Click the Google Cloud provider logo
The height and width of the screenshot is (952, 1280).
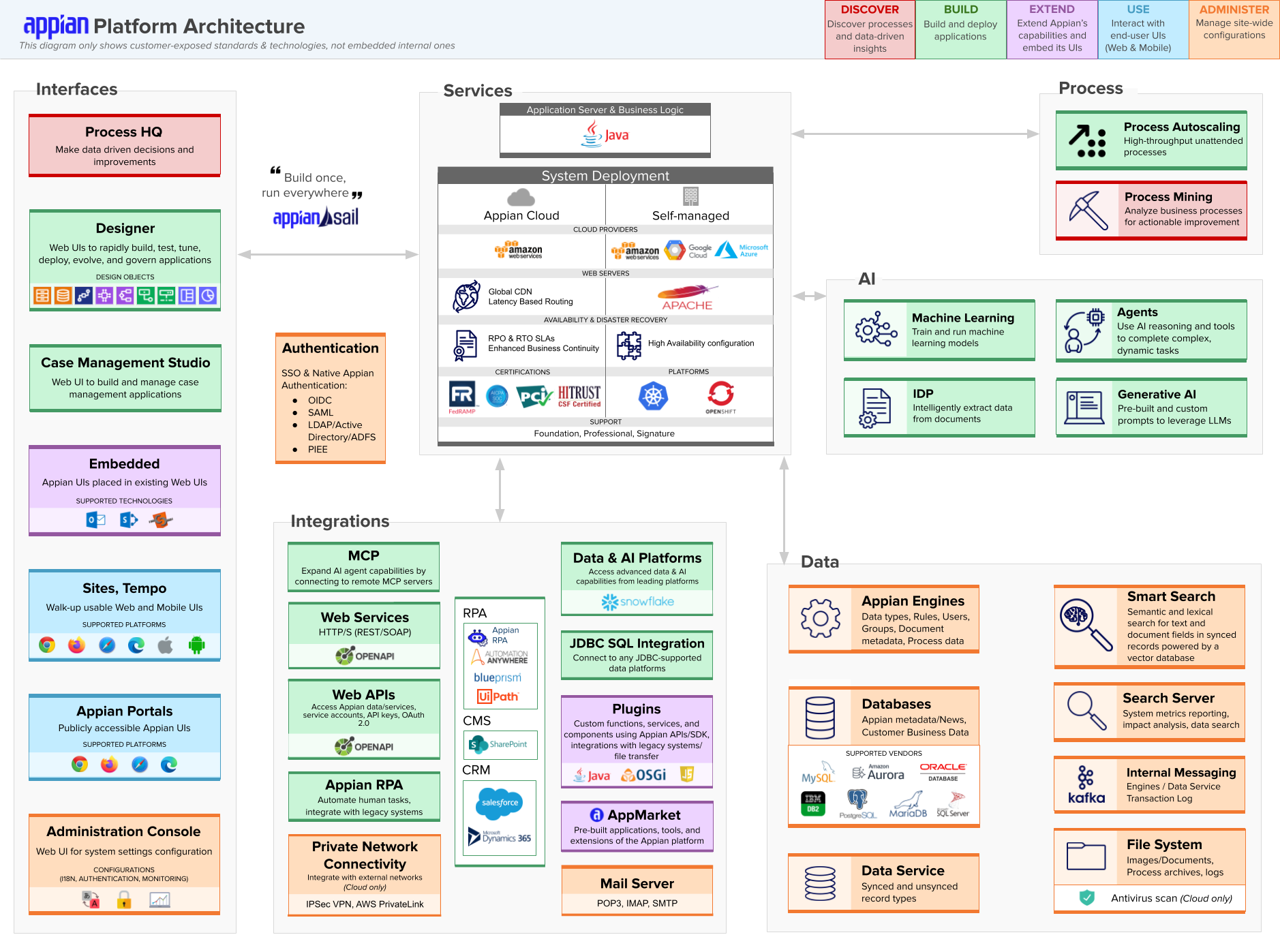pyautogui.click(x=688, y=251)
